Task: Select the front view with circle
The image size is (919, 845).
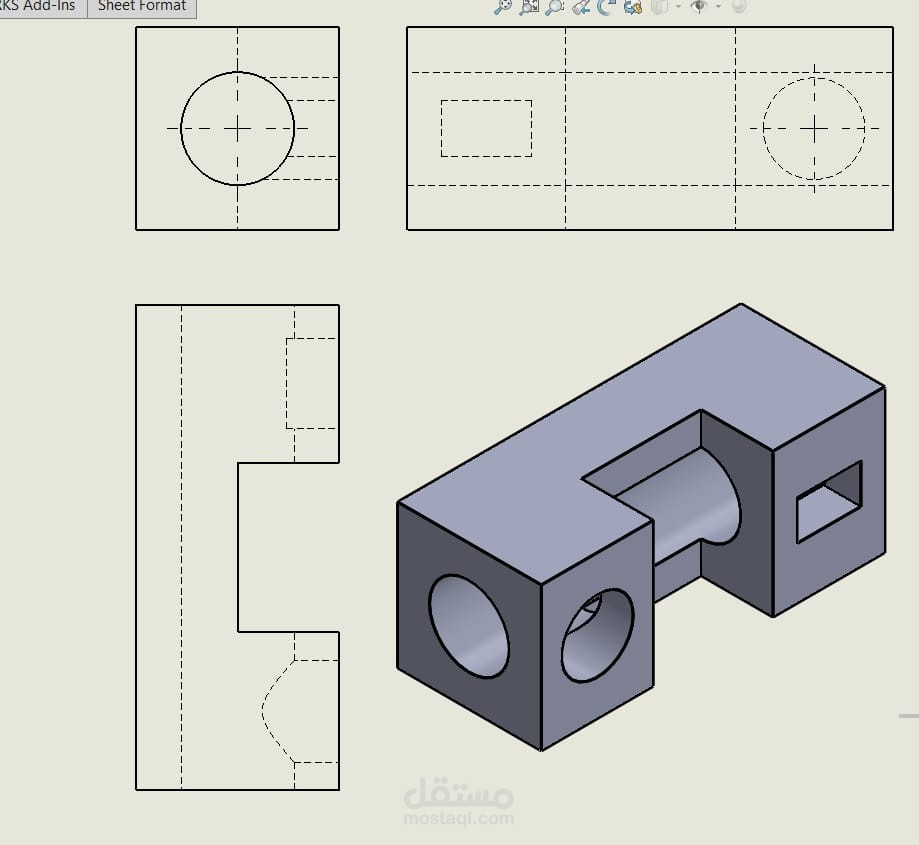Action: click(x=237, y=128)
